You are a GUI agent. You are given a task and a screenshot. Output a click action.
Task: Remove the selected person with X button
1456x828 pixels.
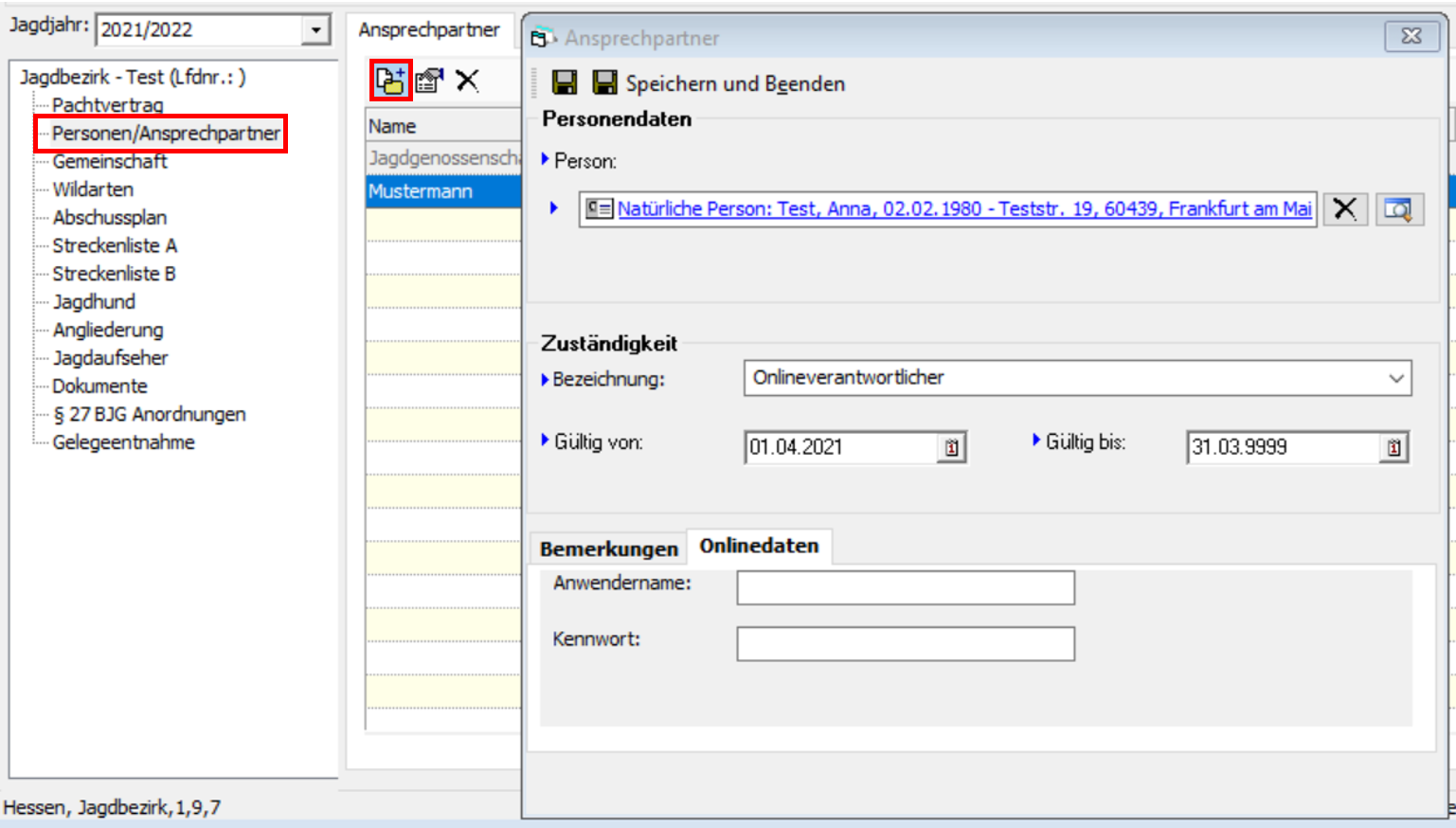click(x=1344, y=208)
